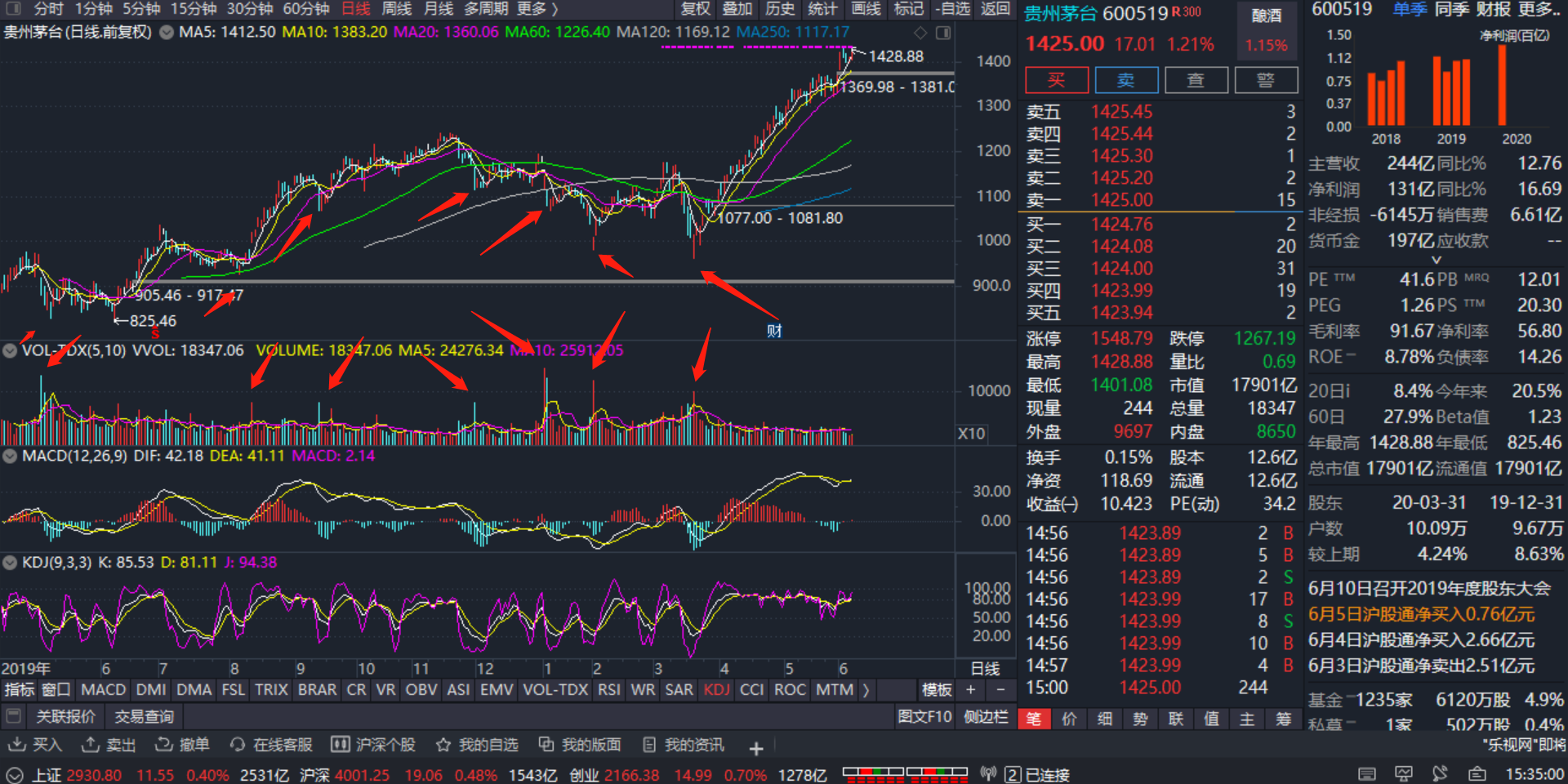1568x784 pixels.
Task: Toggle the VOL-TDX indicator panel circle
Action: 10,350
